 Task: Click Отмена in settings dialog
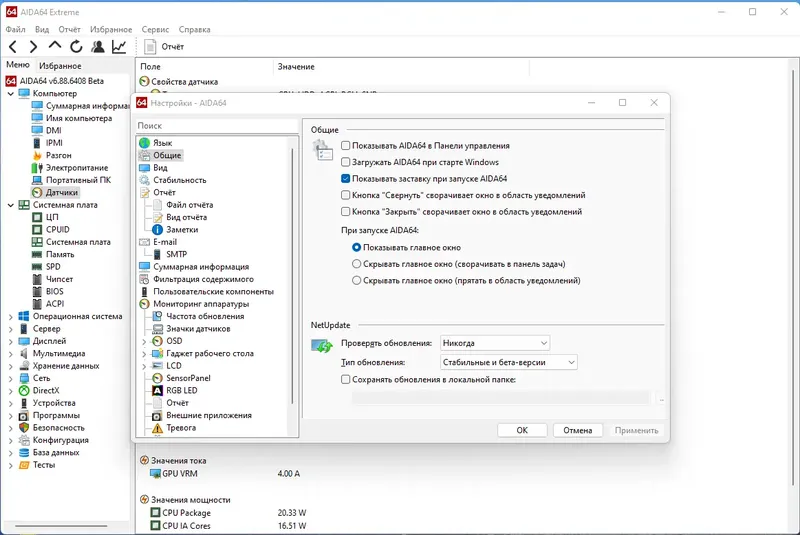[578, 430]
